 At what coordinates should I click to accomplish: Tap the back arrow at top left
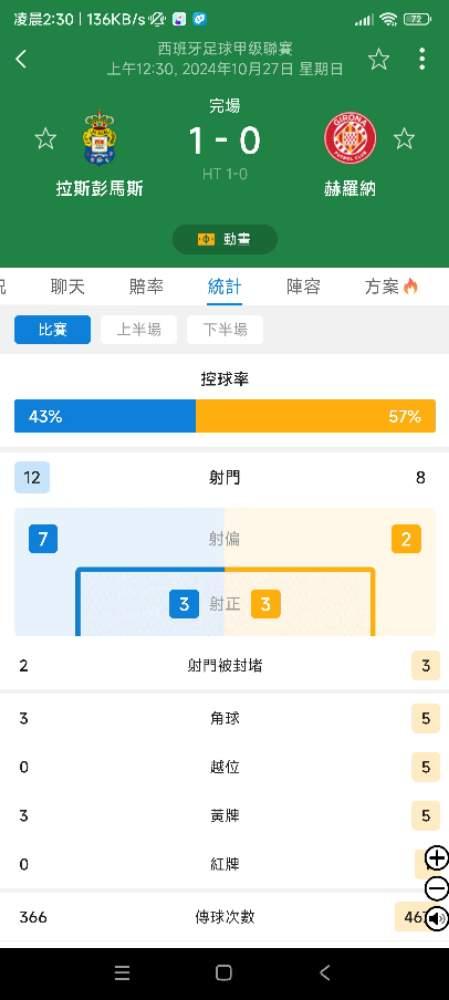pyautogui.click(x=21, y=59)
